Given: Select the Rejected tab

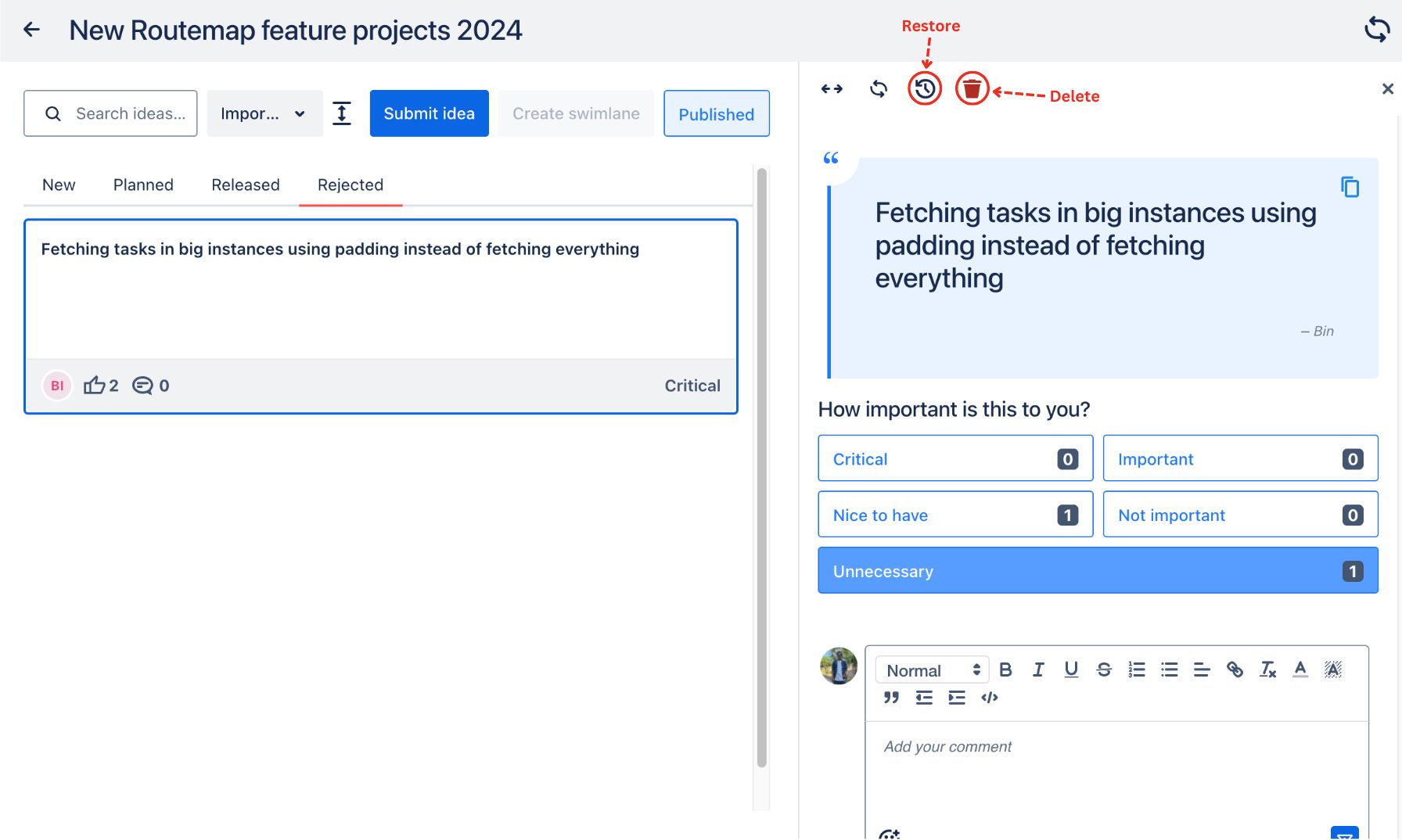Looking at the screenshot, I should coord(350,185).
